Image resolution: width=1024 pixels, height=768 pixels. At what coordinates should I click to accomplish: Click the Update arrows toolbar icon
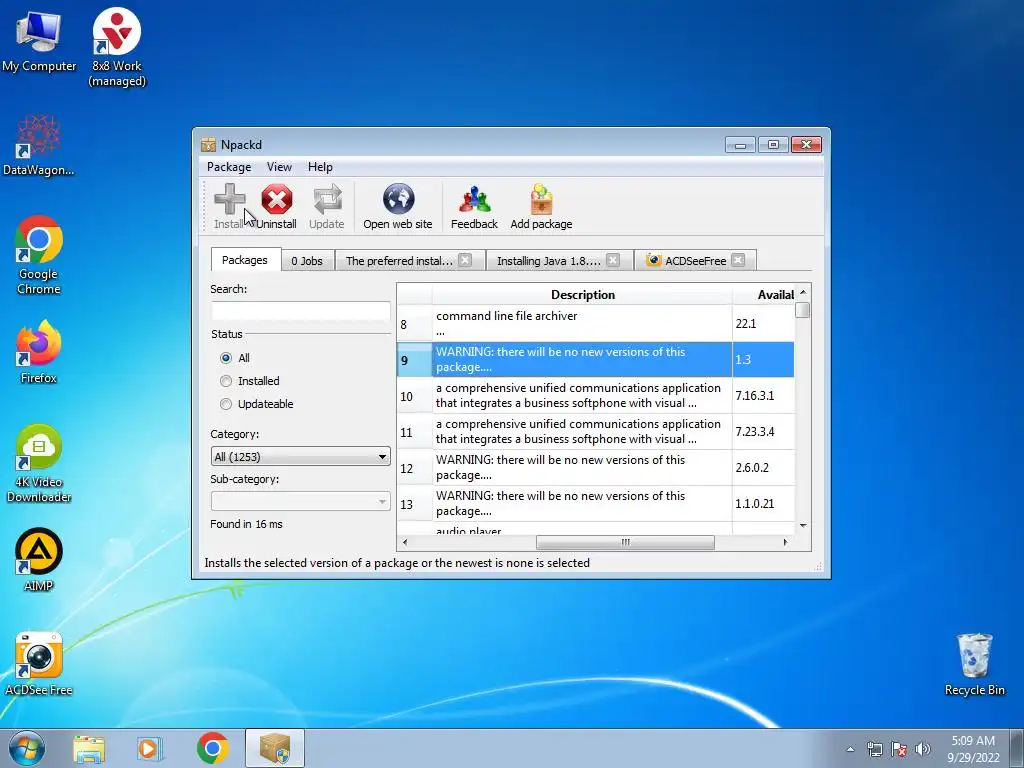click(327, 199)
